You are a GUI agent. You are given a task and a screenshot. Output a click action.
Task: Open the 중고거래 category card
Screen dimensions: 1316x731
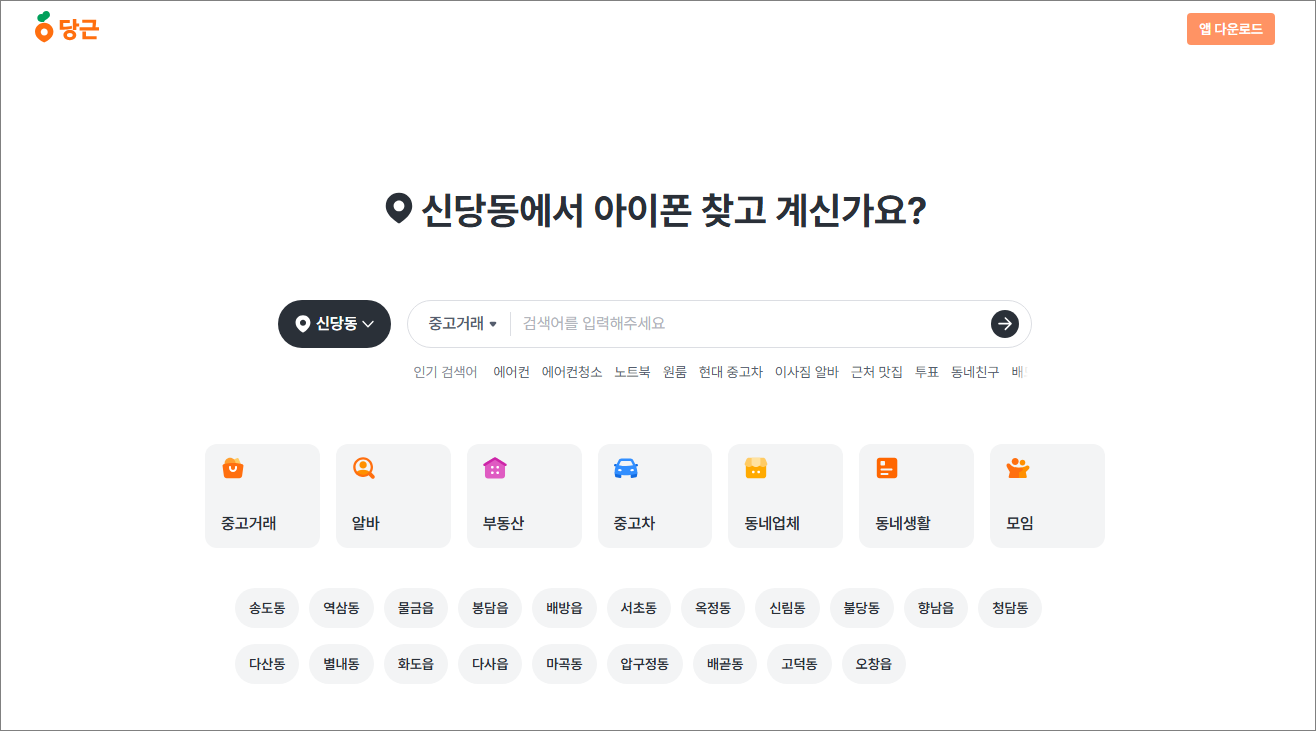pos(262,496)
